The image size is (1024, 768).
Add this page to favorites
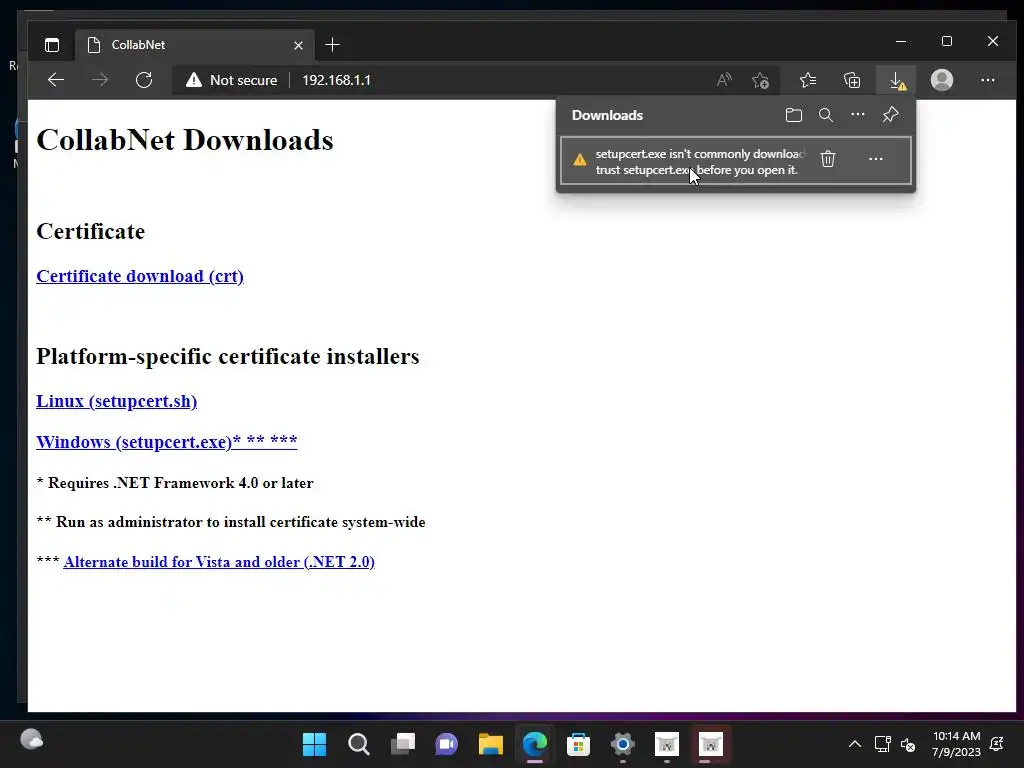760,80
